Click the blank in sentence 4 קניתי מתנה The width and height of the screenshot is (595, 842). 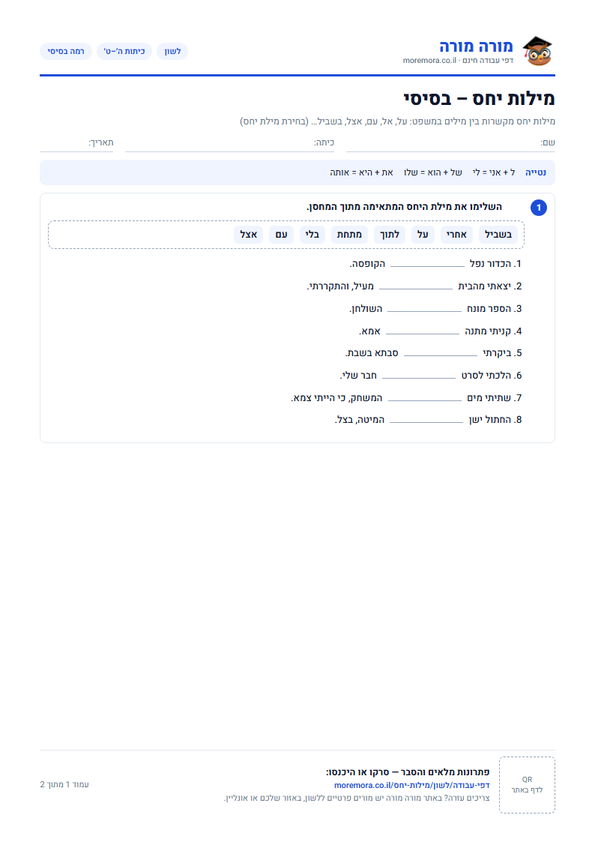pyautogui.click(x=423, y=333)
